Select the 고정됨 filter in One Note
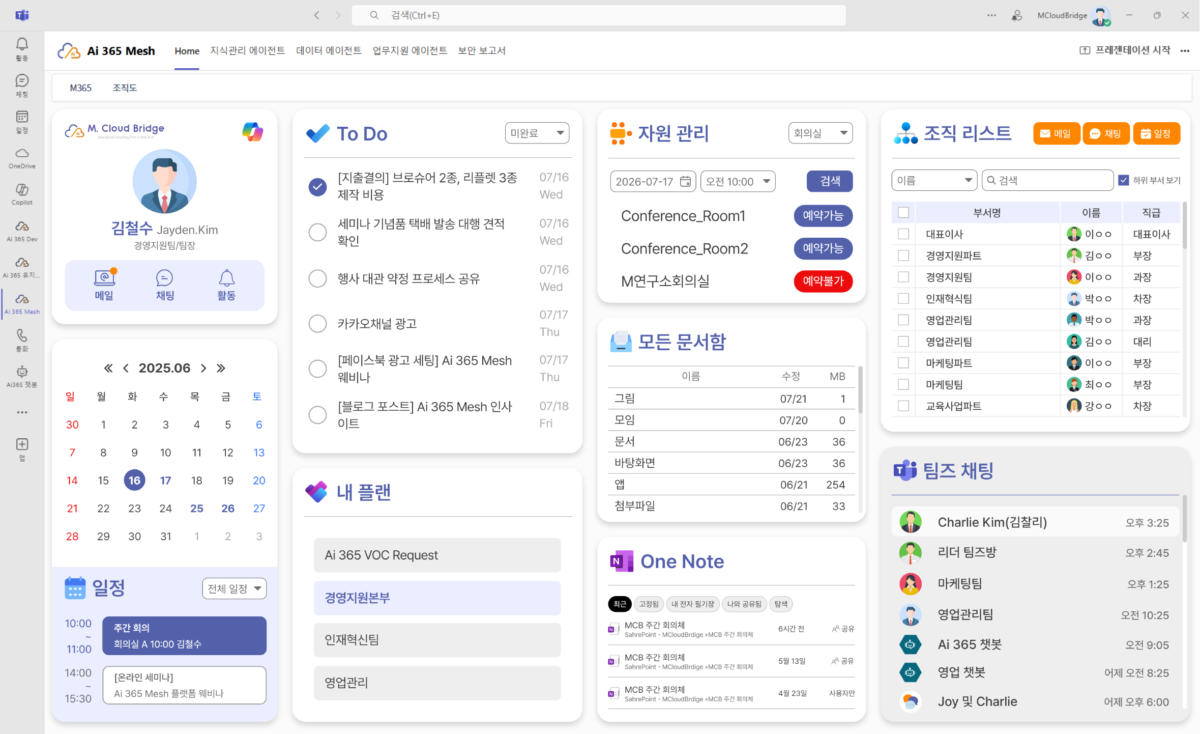Image resolution: width=1200 pixels, height=734 pixels. click(648, 604)
